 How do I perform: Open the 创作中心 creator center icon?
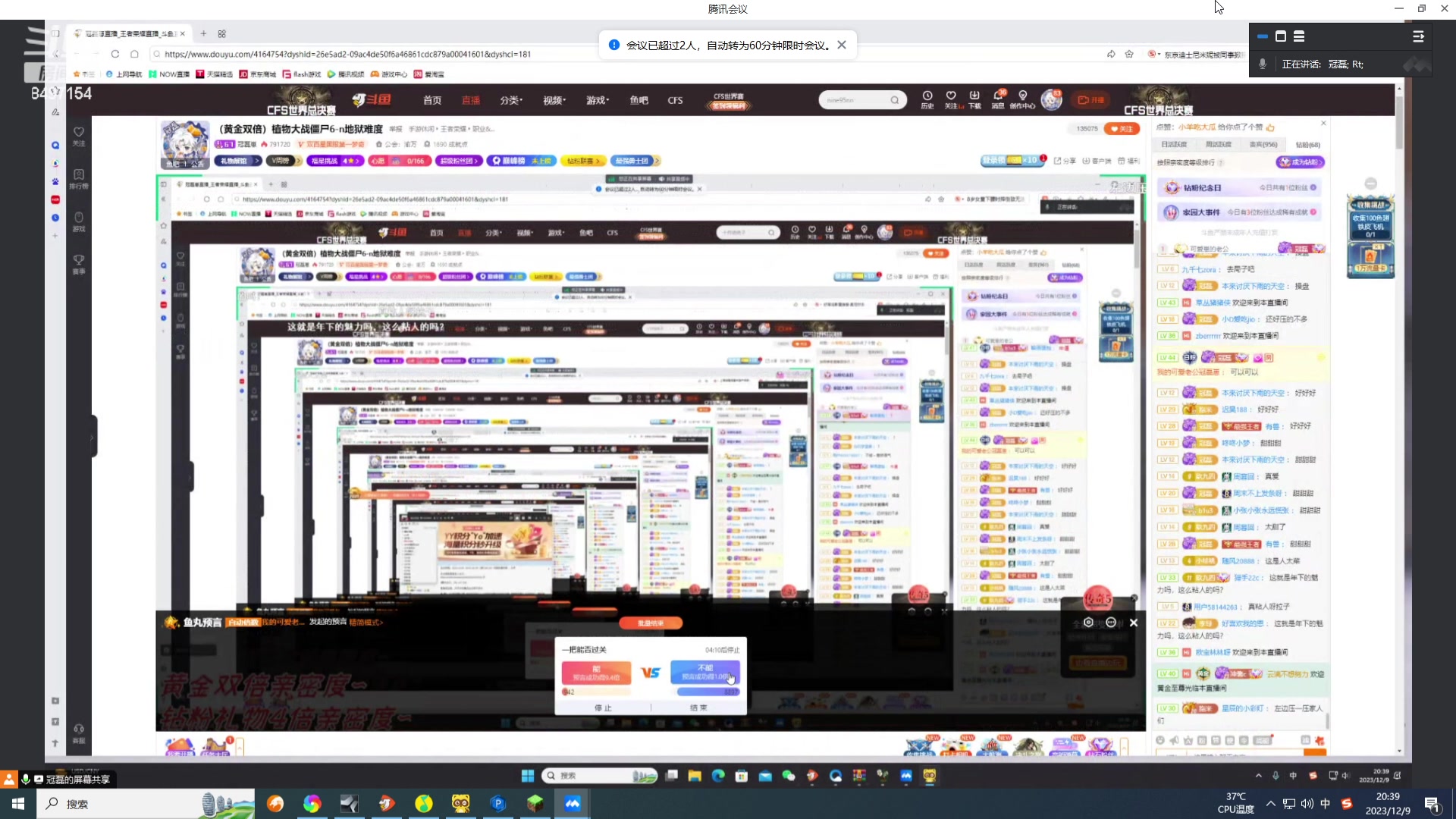(x=1022, y=97)
